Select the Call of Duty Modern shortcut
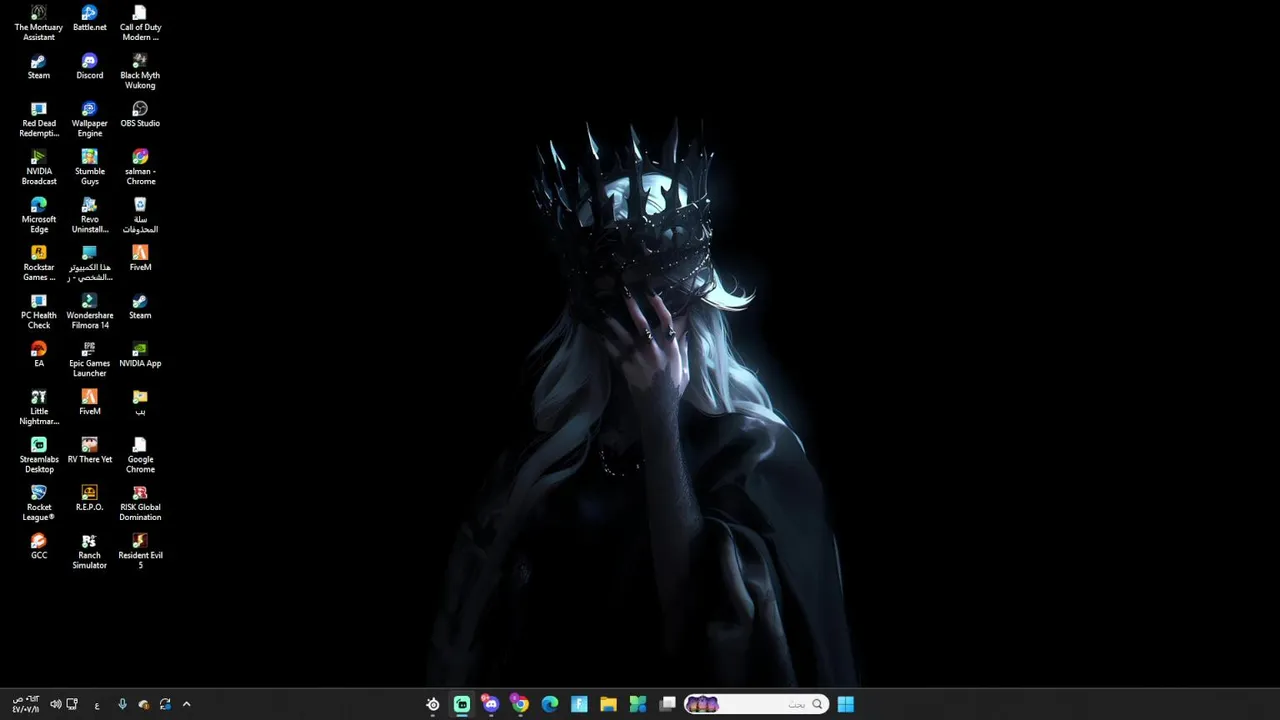The image size is (1280, 720). tap(140, 23)
